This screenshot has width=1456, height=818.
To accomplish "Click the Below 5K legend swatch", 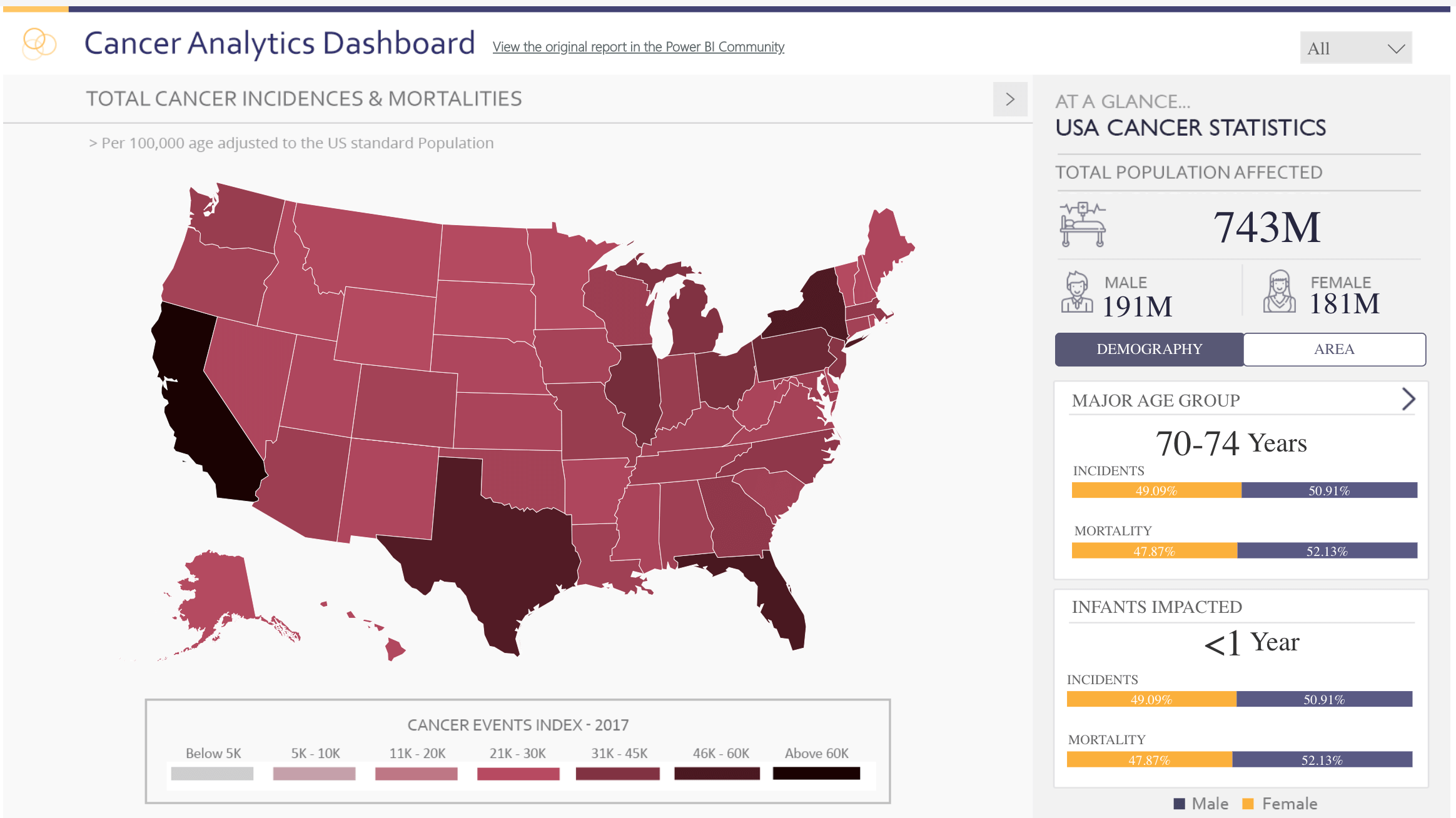I will (212, 774).
